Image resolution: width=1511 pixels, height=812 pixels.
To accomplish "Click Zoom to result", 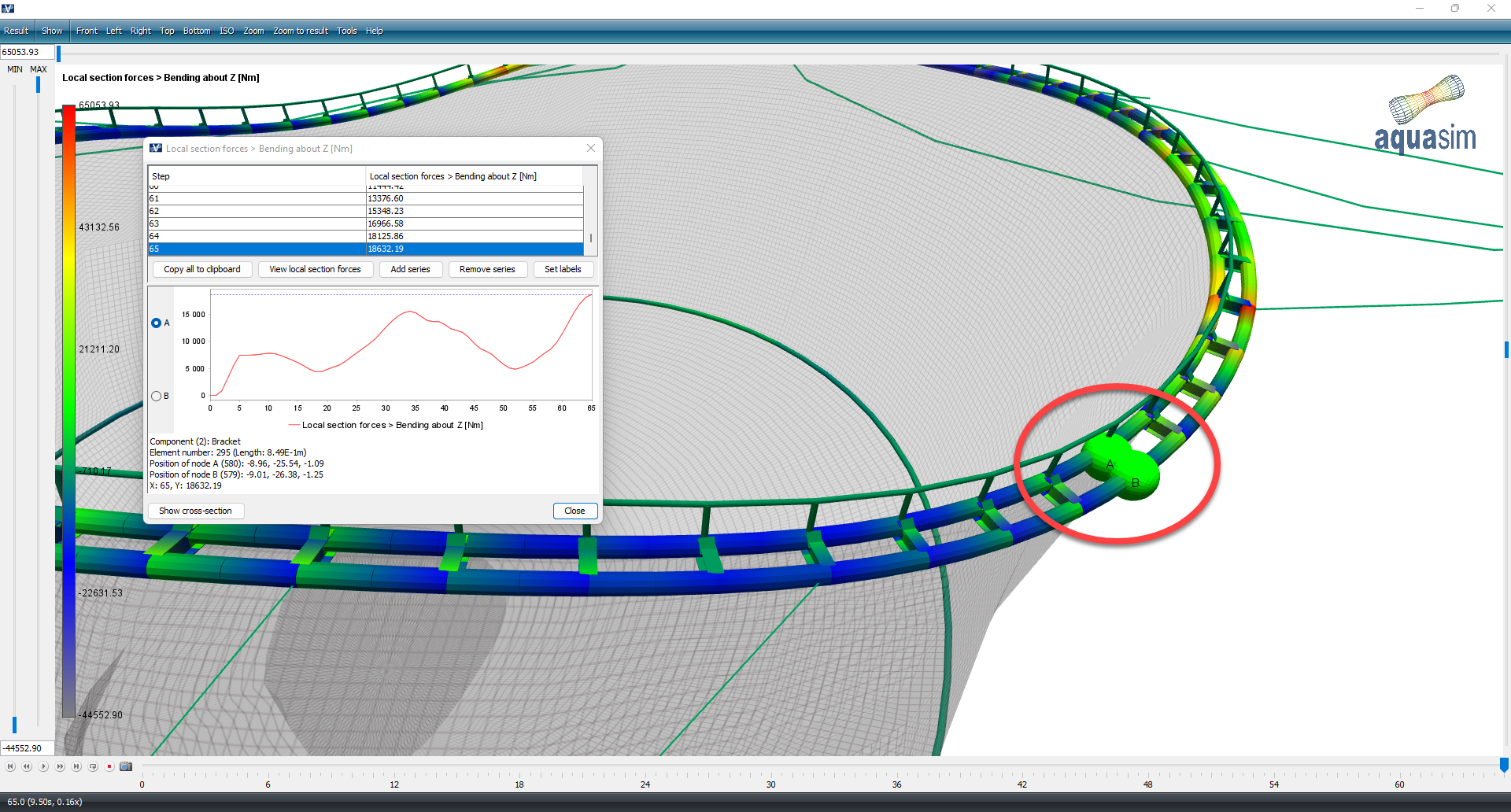I will (301, 31).
